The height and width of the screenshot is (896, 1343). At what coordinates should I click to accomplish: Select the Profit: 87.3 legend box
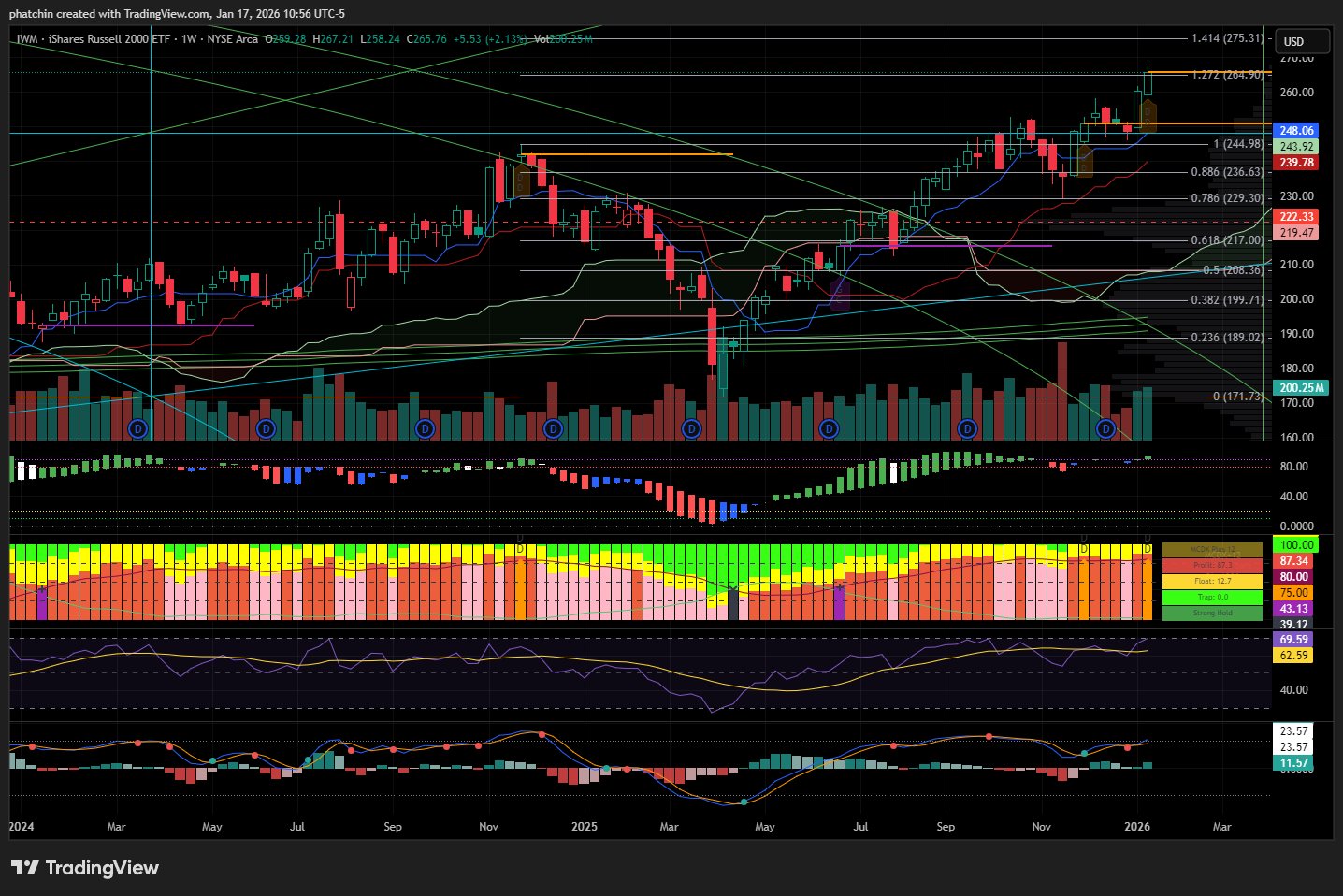[x=1212, y=566]
